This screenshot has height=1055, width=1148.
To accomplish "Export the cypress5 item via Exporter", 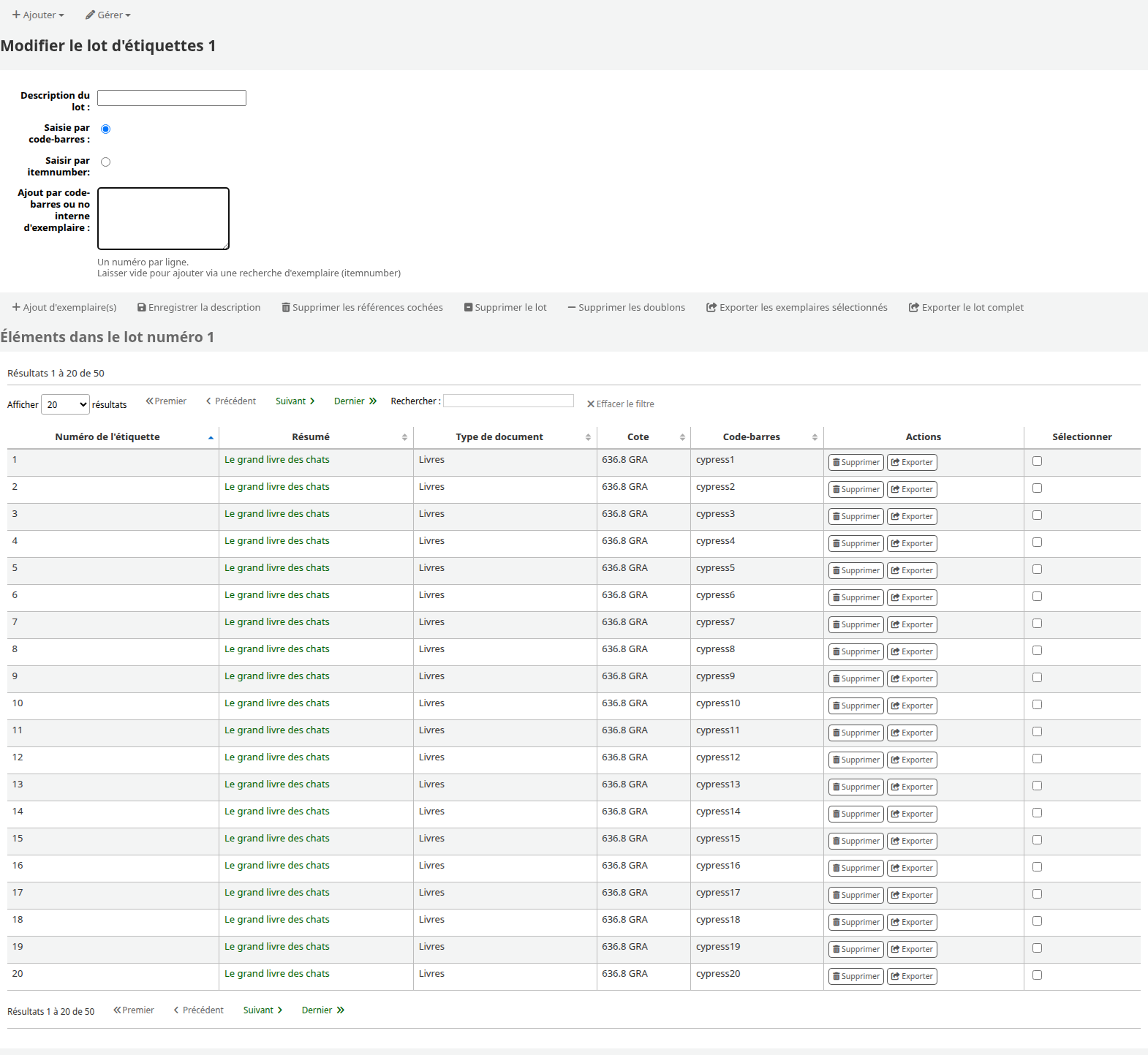I will [912, 570].
